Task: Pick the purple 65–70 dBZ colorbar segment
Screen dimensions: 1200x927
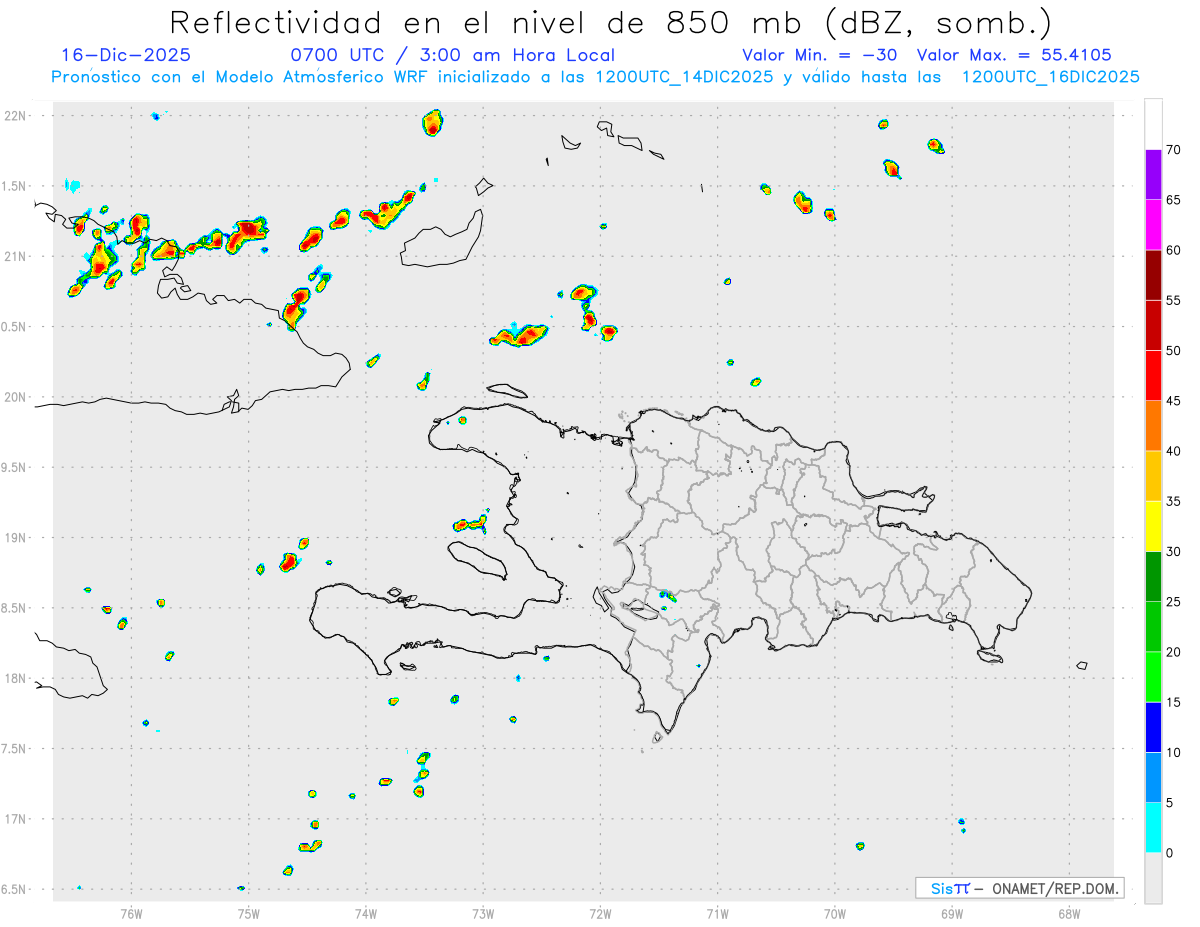Action: (x=1153, y=174)
